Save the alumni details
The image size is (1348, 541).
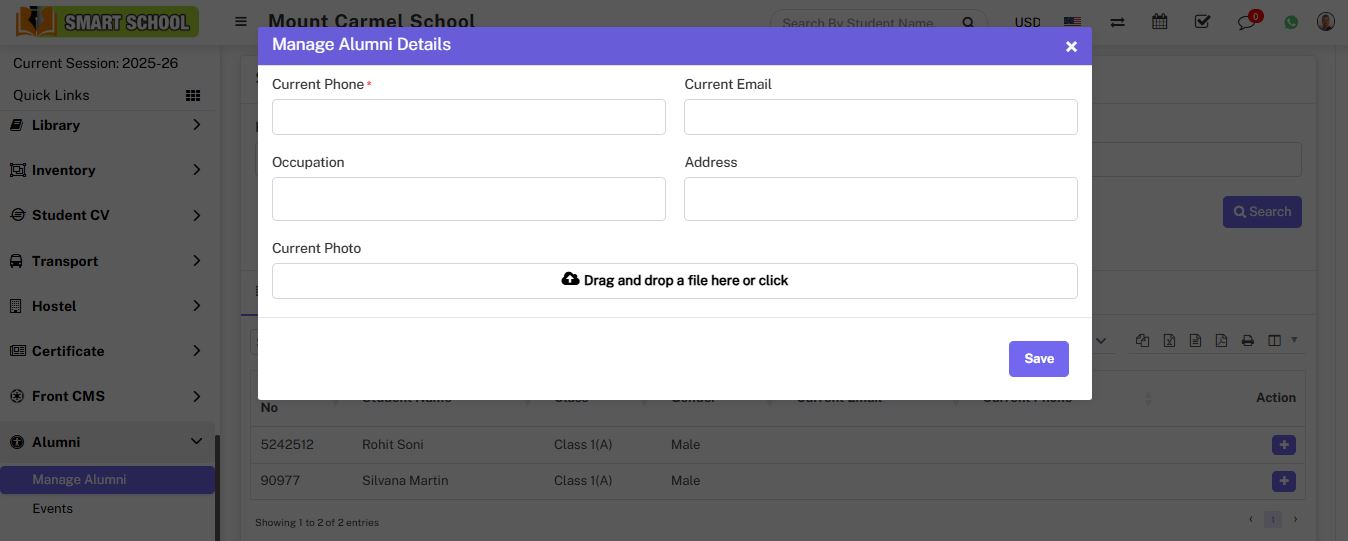[x=1038, y=359]
